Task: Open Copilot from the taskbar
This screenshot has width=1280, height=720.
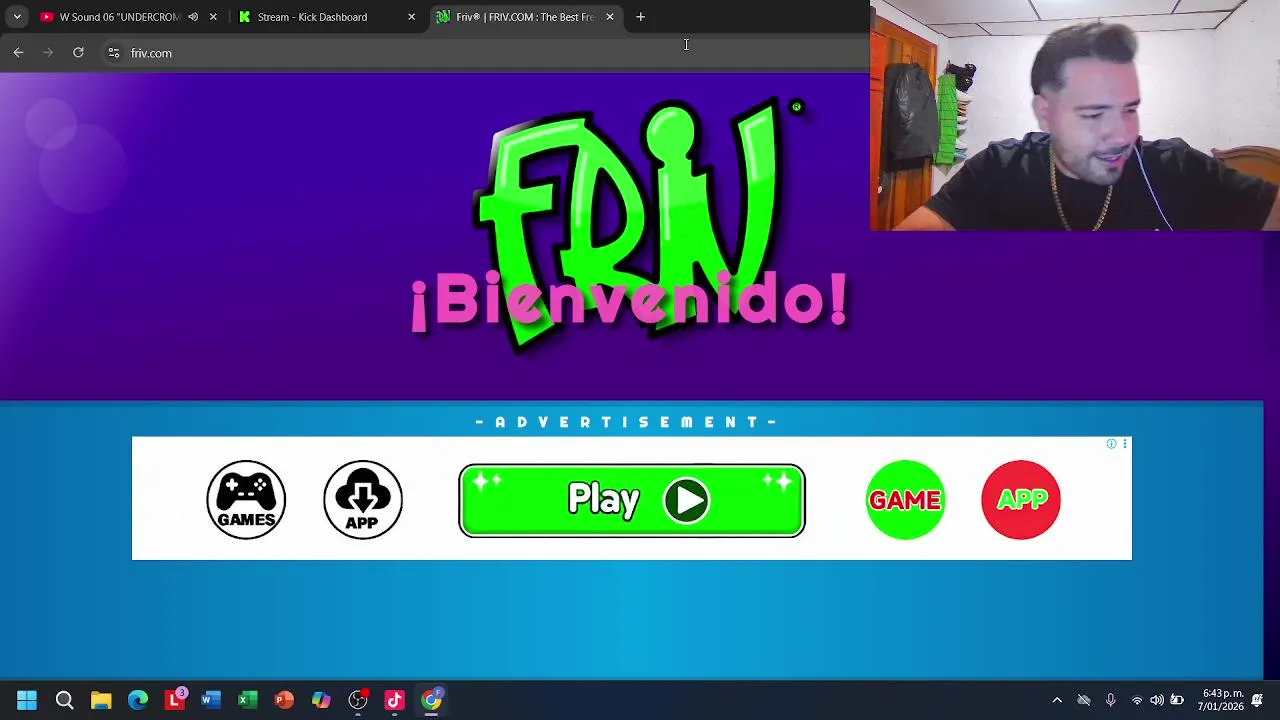Action: pos(321,700)
